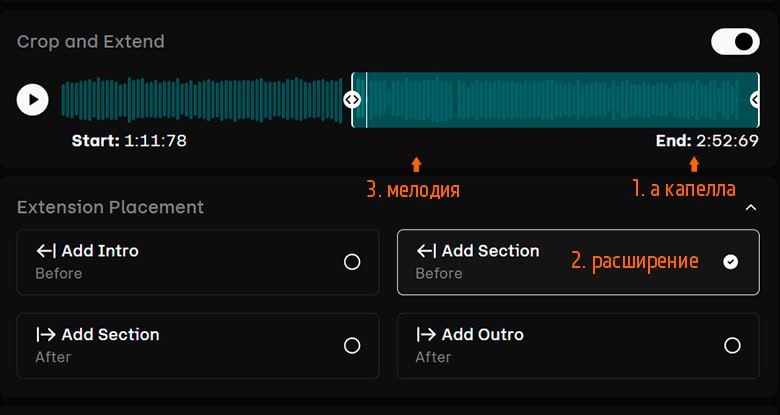This screenshot has height=415, width=780.
Task: Click the highlighted selected waveform region
Action: pyautogui.click(x=556, y=100)
